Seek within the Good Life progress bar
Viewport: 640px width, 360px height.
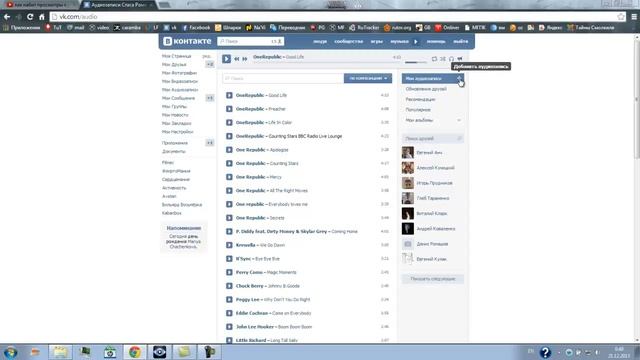327,62
